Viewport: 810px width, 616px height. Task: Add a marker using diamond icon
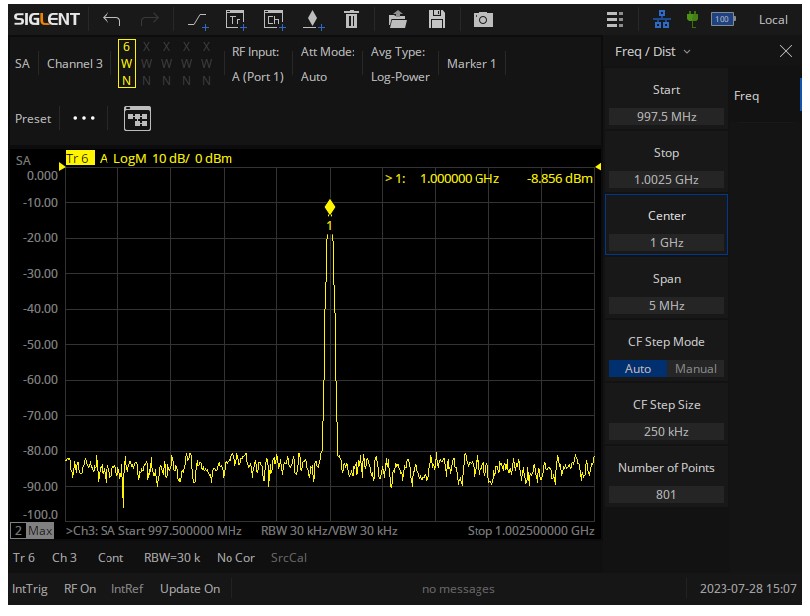(x=313, y=19)
